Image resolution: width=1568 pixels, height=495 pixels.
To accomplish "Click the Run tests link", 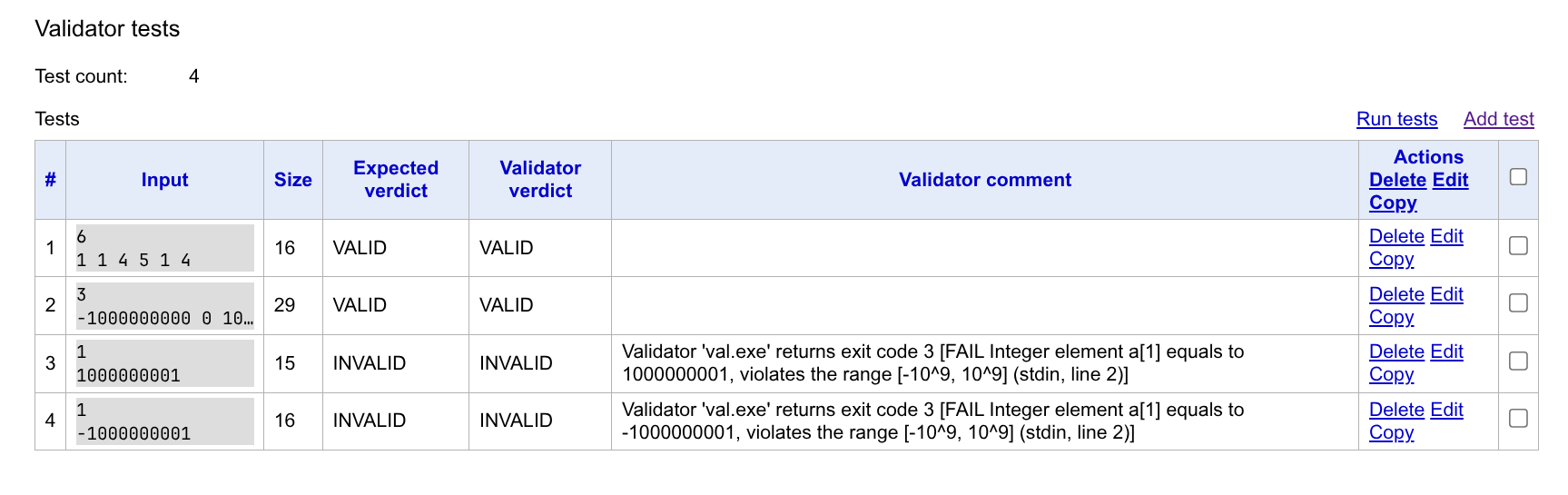I will 1396,119.
